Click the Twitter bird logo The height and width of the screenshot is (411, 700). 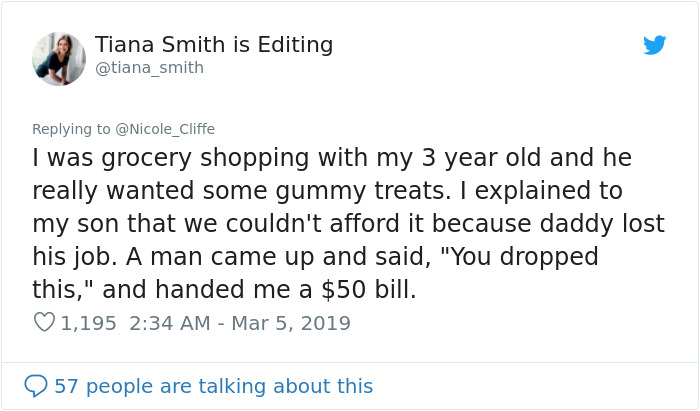[x=654, y=45]
